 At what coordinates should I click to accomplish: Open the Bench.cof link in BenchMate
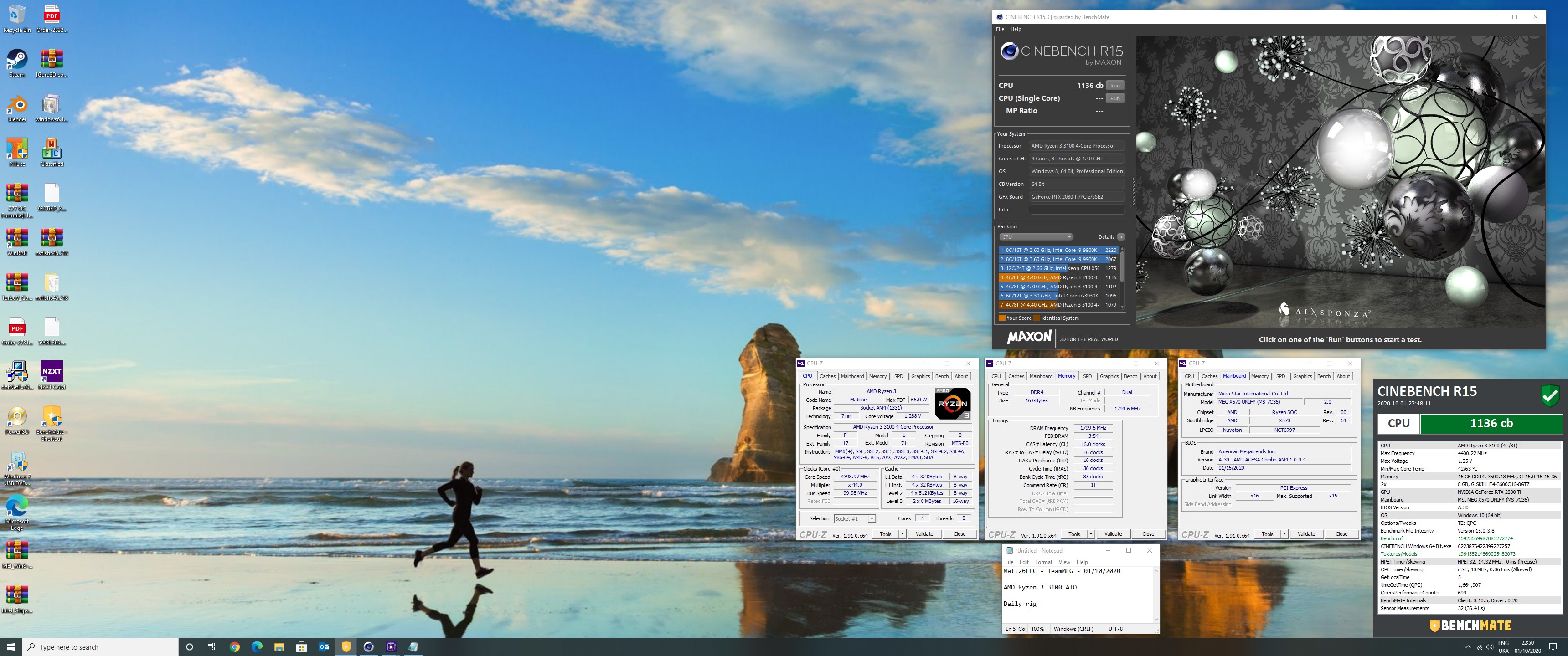(x=1392, y=538)
